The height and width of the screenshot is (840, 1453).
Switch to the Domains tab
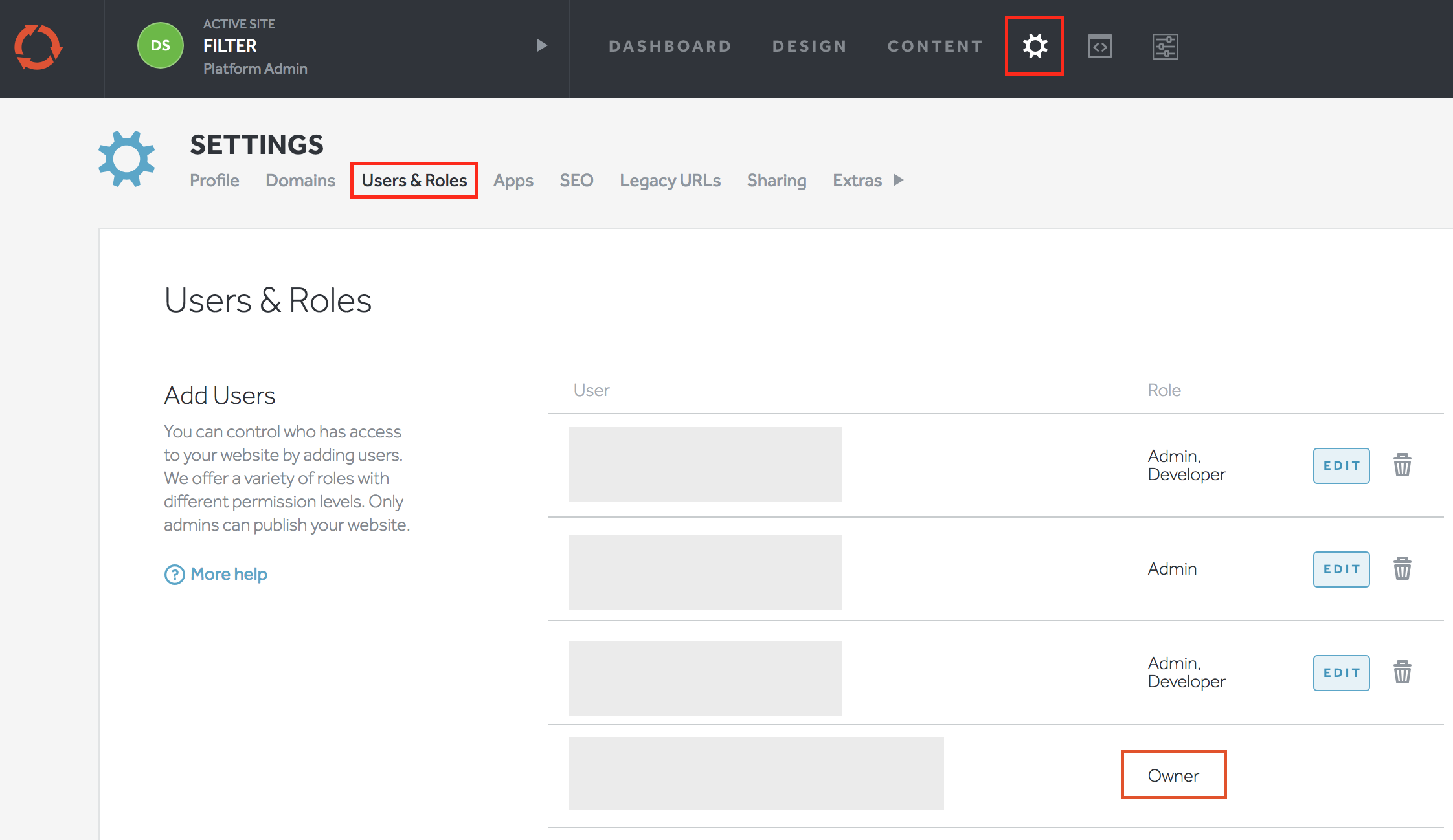[x=300, y=181]
